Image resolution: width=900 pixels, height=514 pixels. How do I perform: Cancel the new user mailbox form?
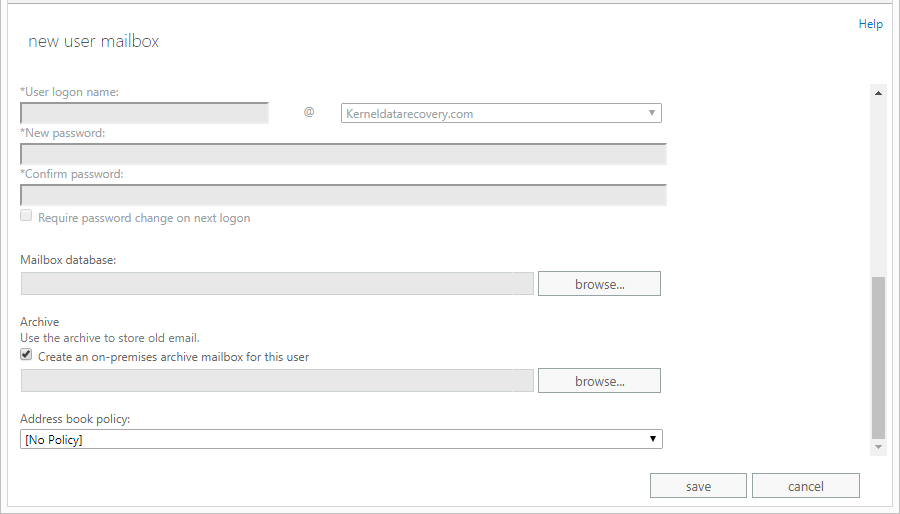click(x=805, y=486)
